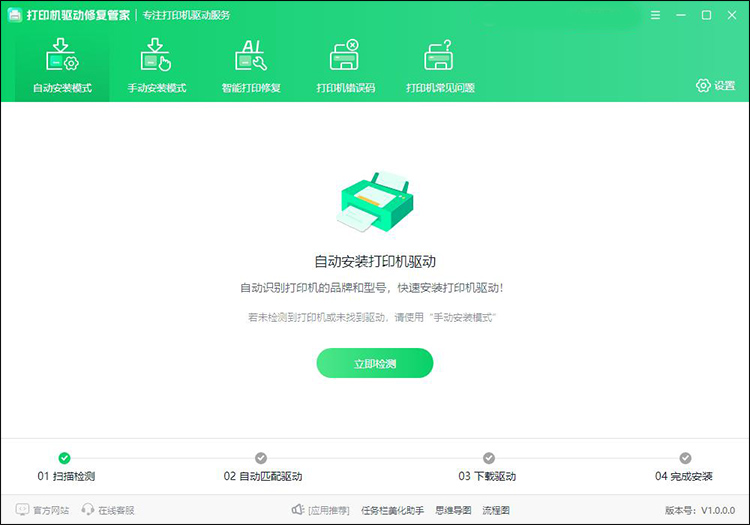Open the 任务栏美化助手 recommended app
Image resolution: width=750 pixels, height=525 pixels.
pos(392,510)
